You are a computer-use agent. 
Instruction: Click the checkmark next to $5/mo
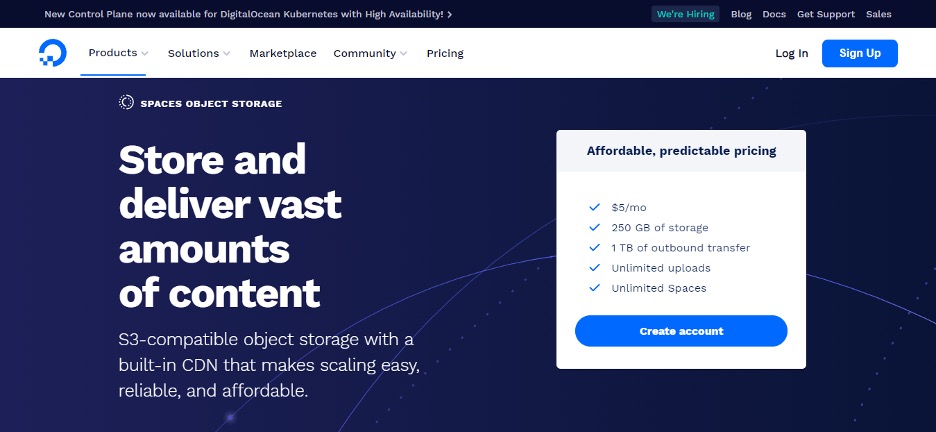pos(595,208)
